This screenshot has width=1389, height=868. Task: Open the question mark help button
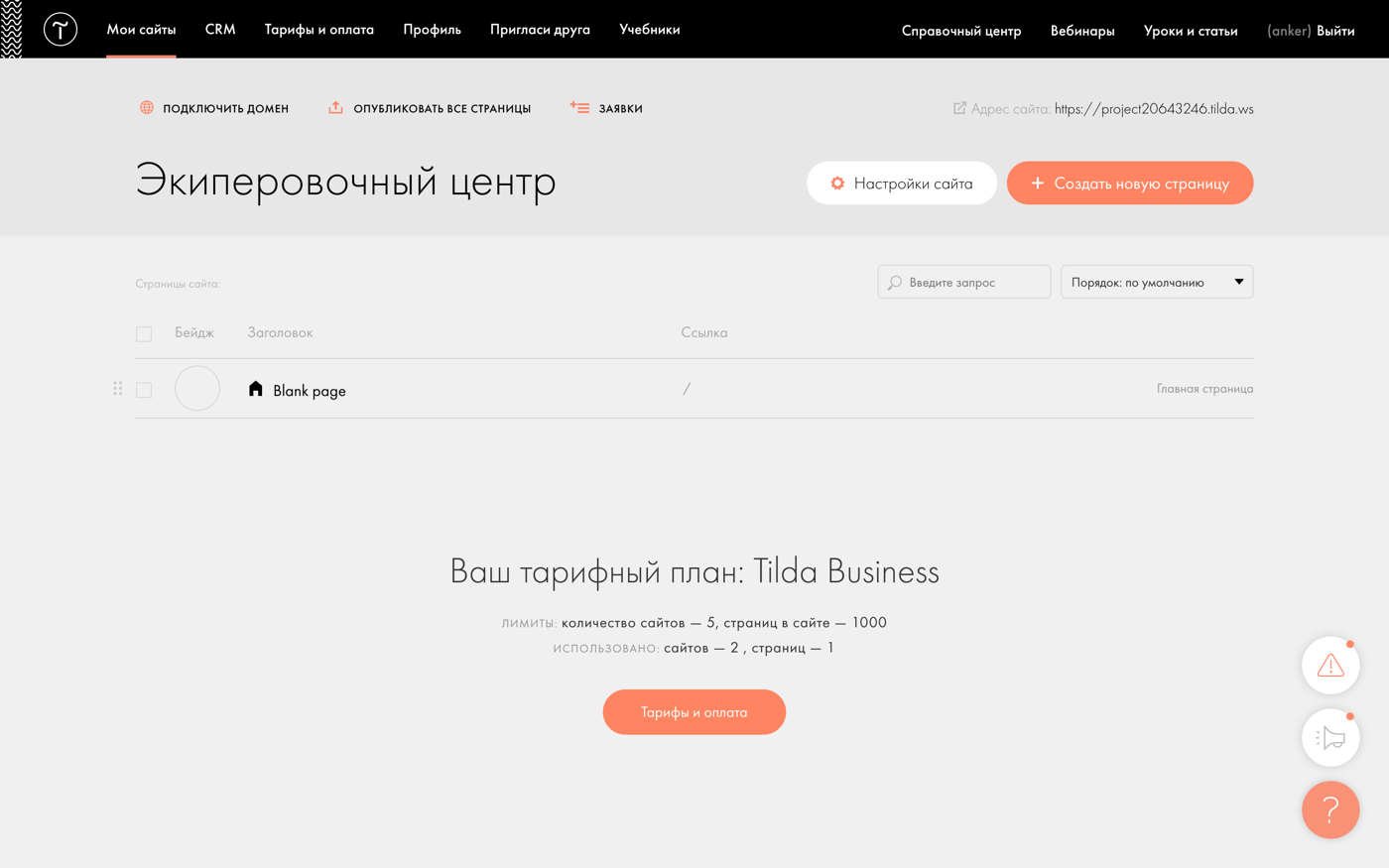pos(1330,810)
